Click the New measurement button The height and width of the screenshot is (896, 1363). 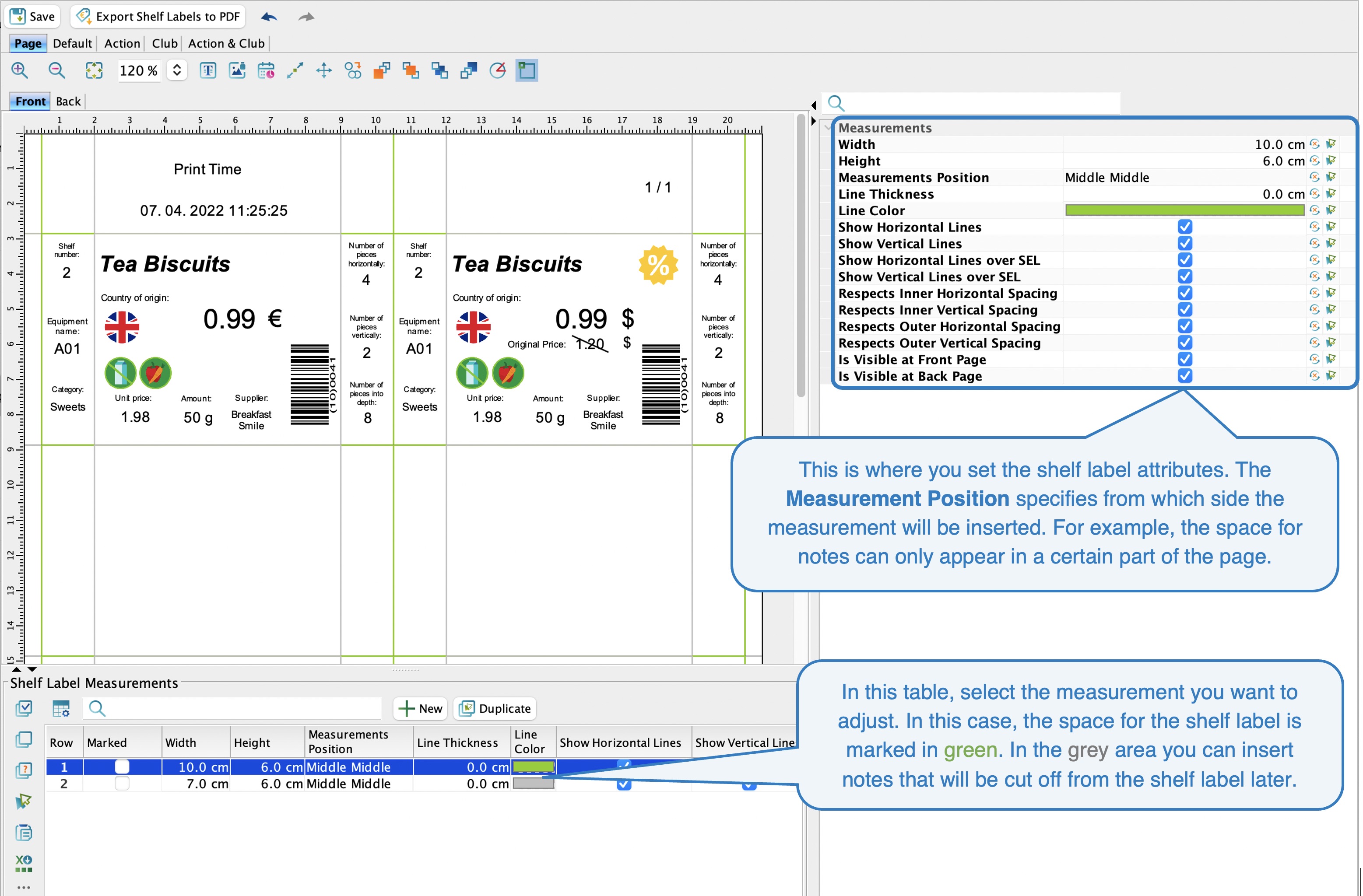(421, 709)
